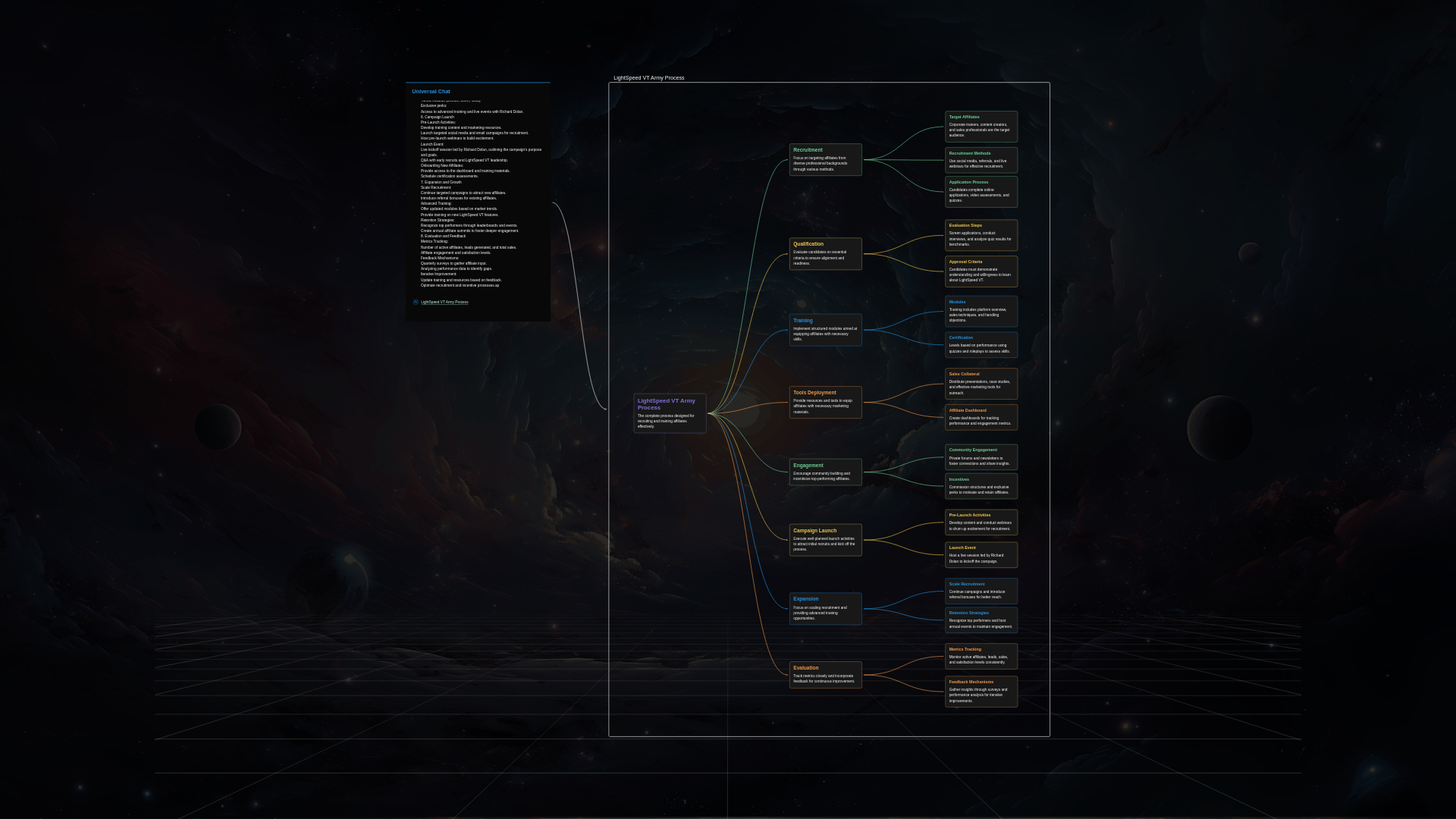Select the Qualification node
This screenshot has width=1456, height=819.
pyautogui.click(x=825, y=255)
